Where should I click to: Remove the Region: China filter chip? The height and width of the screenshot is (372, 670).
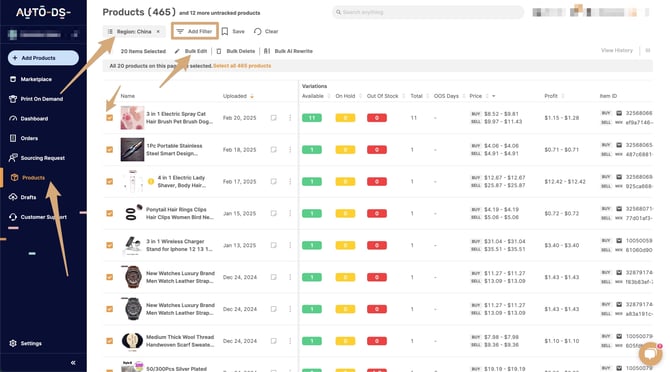point(158,32)
